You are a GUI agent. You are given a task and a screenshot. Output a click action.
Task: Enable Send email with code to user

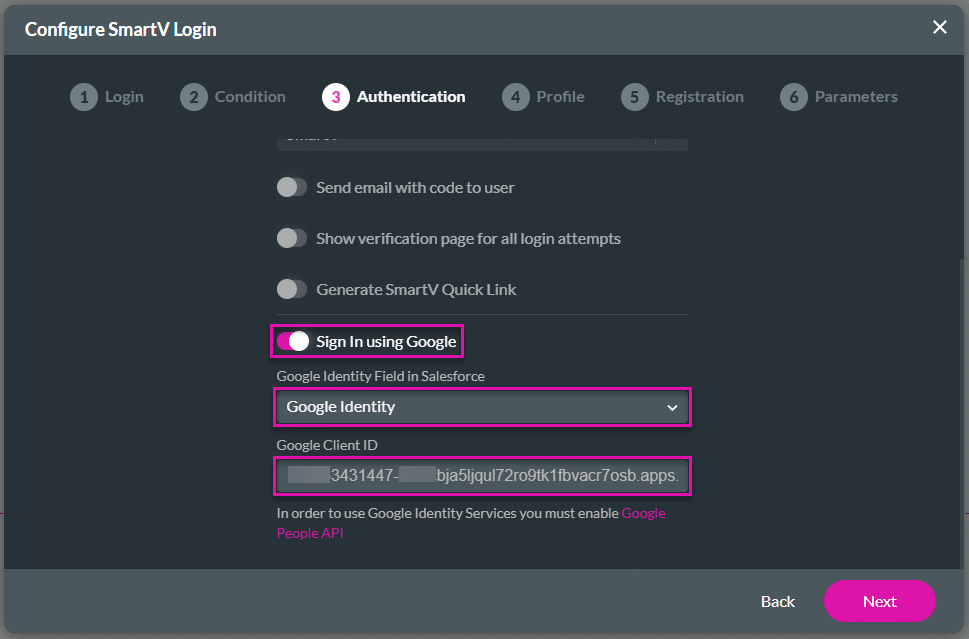291,187
